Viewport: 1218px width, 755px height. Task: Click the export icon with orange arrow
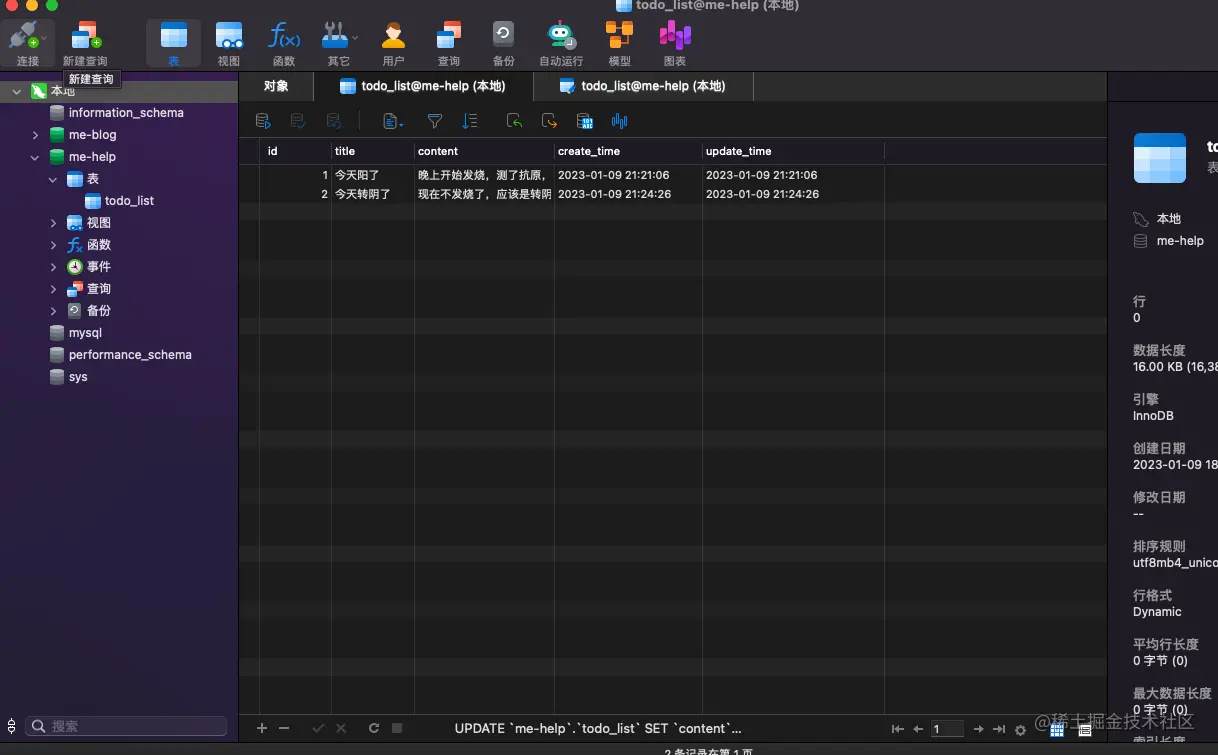pyautogui.click(x=549, y=121)
